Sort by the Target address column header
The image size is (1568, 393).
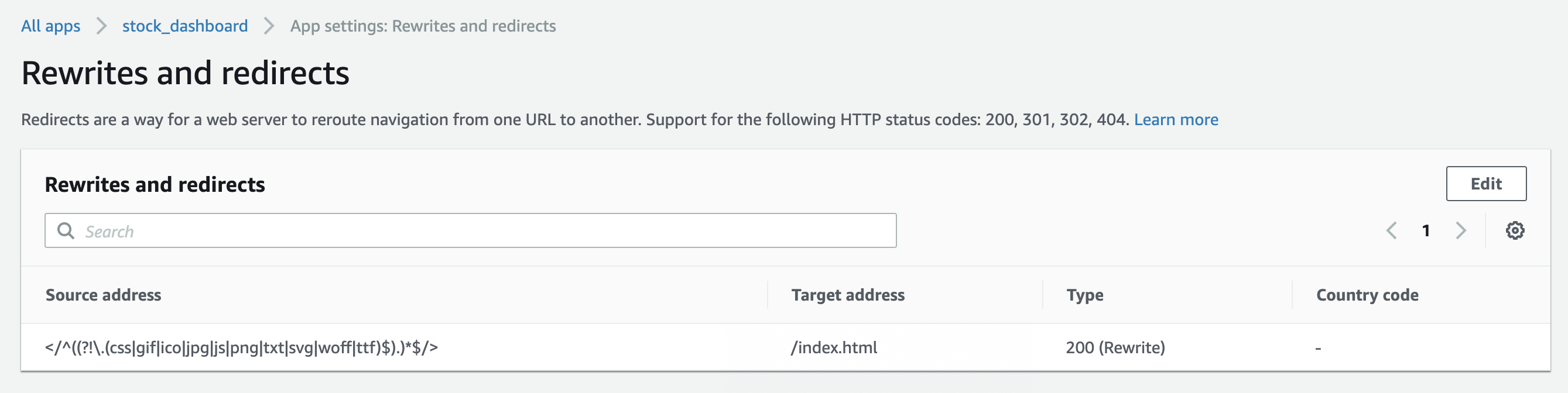(x=847, y=295)
